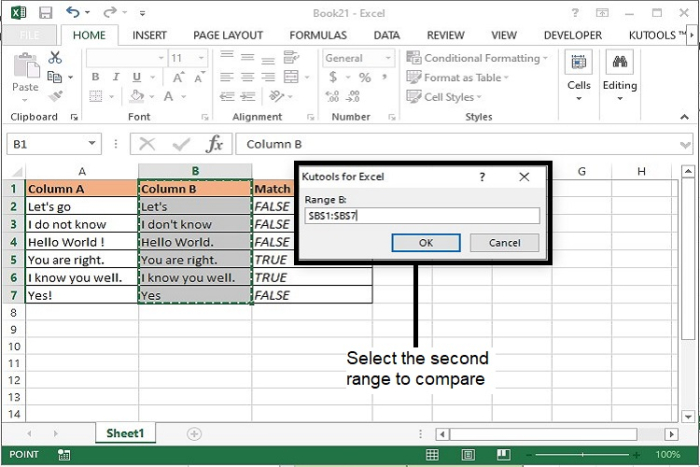Switch to the PAGE LAYOUT tab
Viewport: 700px width, 467px height.
tap(228, 35)
